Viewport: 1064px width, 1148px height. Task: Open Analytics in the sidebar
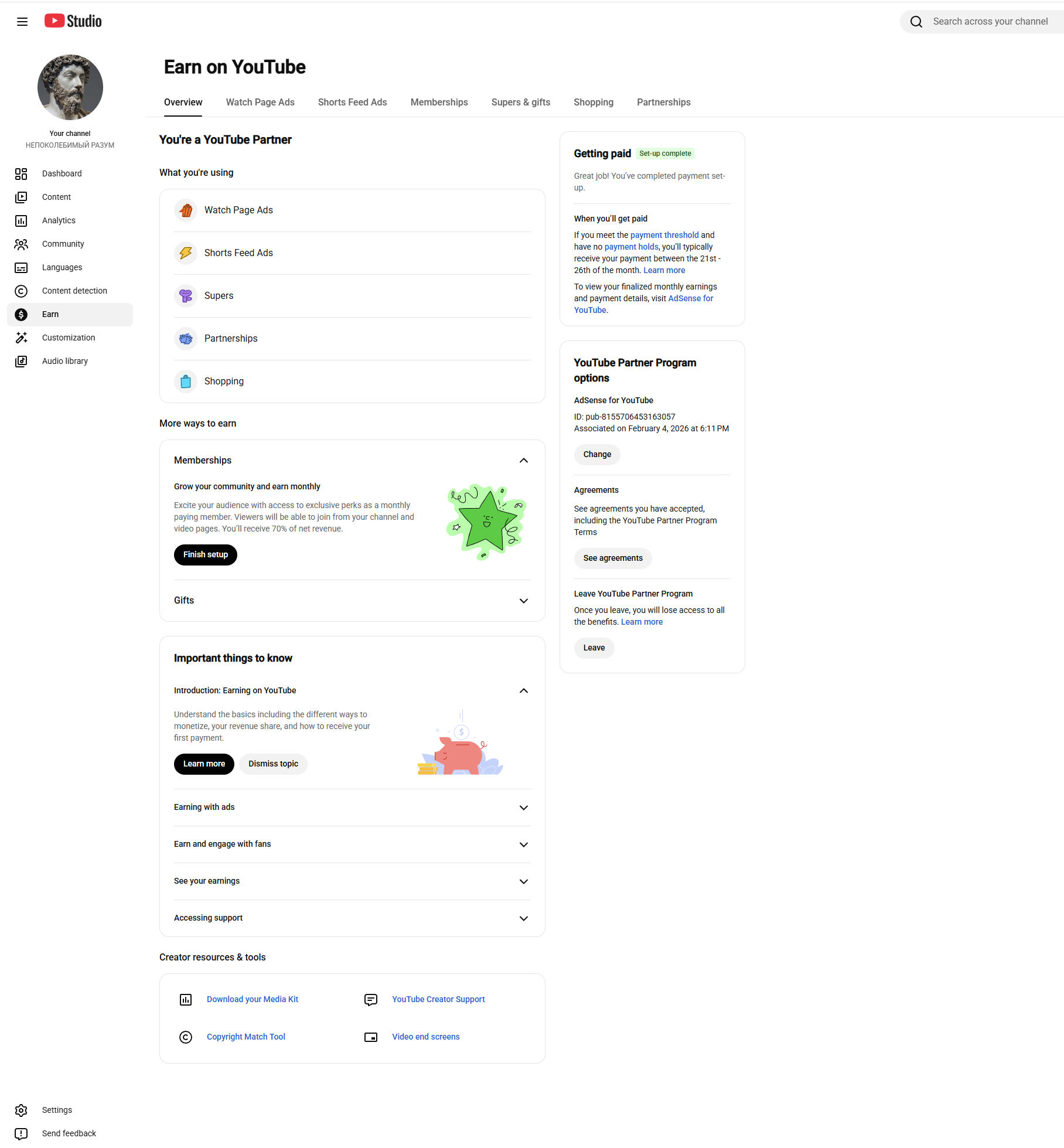70,220
